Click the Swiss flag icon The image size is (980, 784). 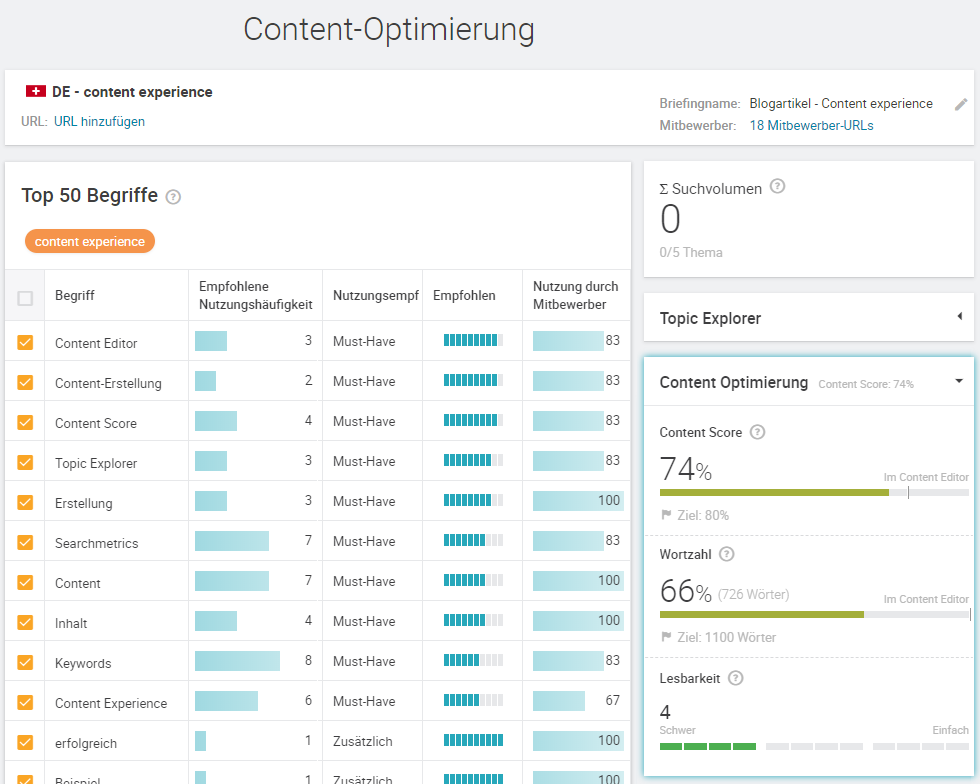pyautogui.click(x=36, y=92)
